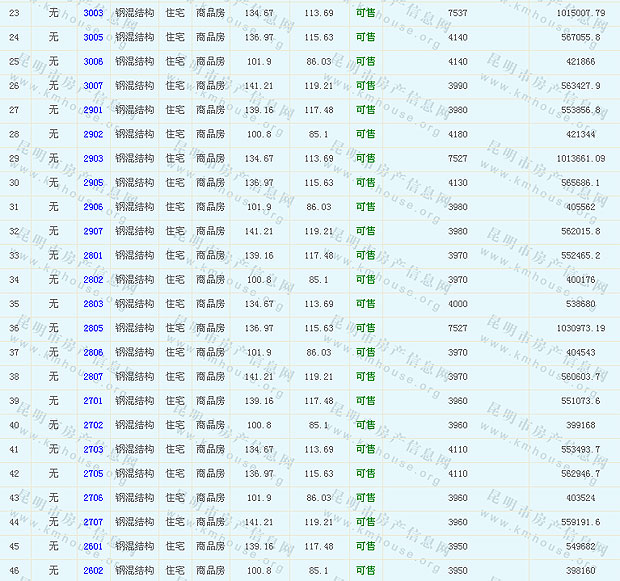Open room 2602 link
This screenshot has width=620, height=581.
point(93,571)
